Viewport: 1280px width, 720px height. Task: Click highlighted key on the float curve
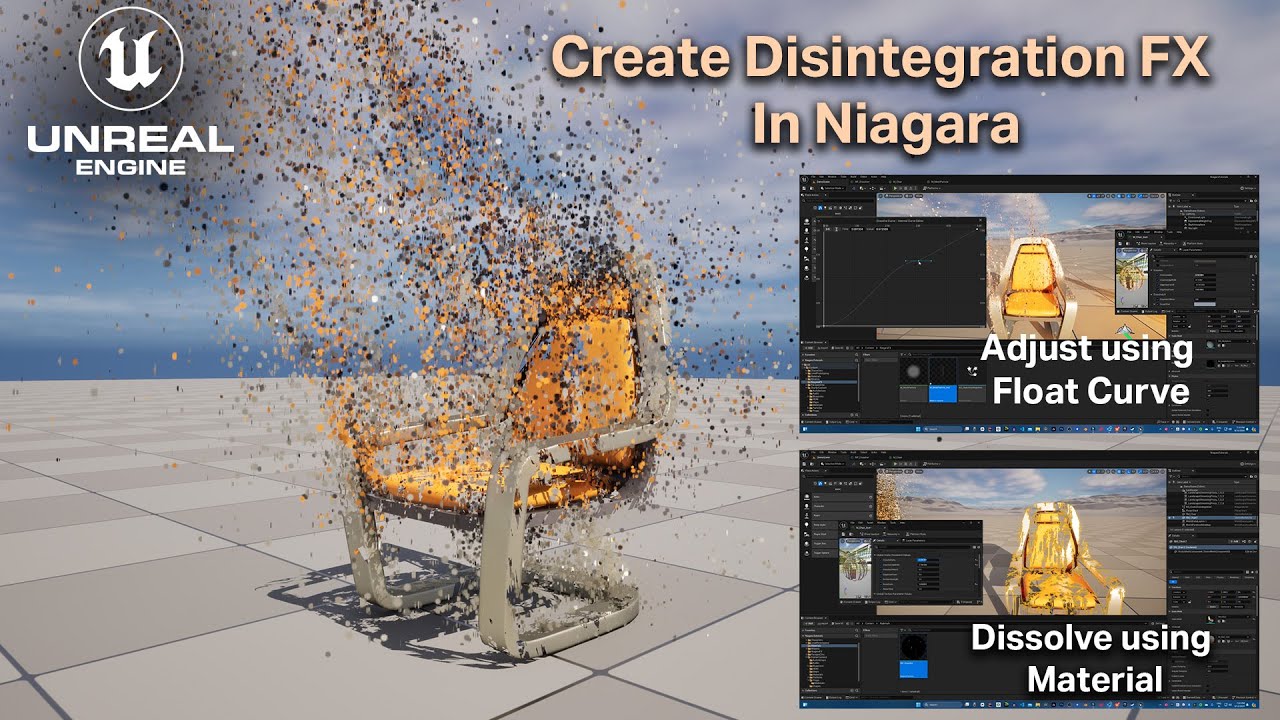[919, 260]
